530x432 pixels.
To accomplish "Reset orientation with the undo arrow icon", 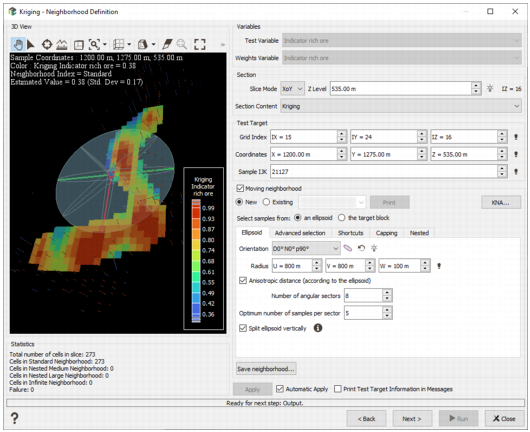I will click(361, 248).
